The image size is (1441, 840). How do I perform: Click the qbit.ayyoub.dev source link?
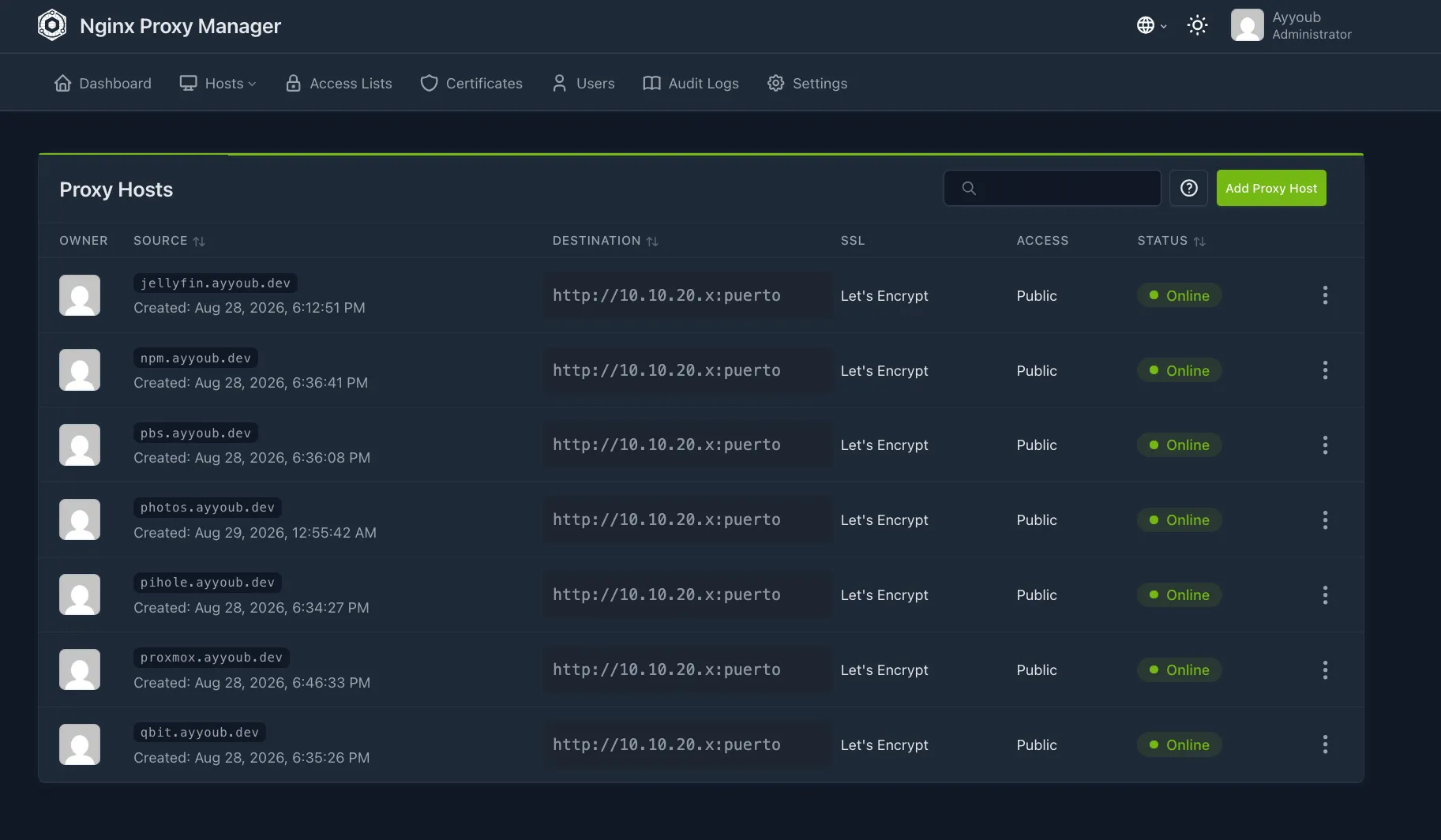[200, 733]
